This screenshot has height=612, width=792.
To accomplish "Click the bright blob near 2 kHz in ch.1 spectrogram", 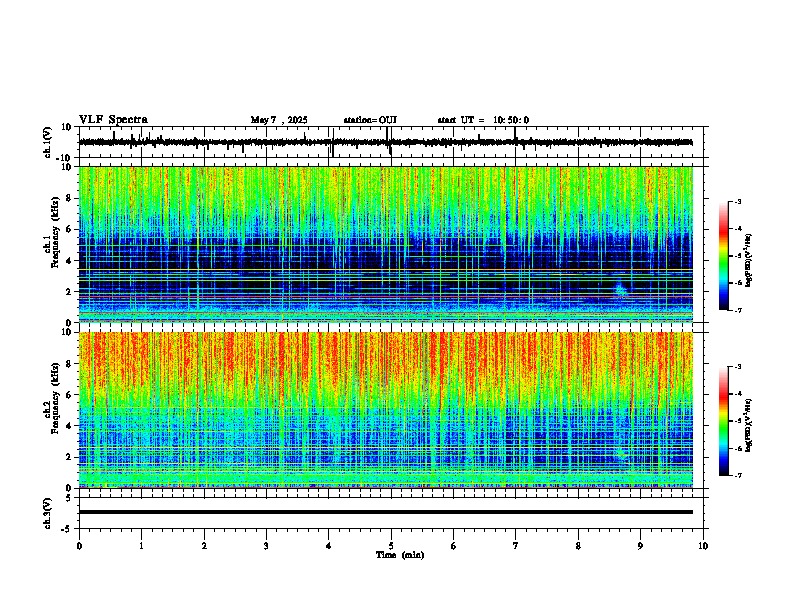I will (620, 290).
